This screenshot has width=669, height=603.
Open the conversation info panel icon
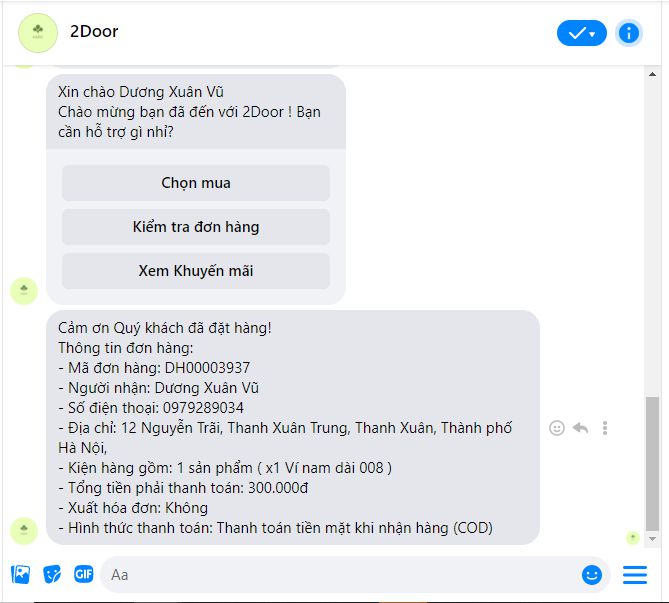pos(628,33)
